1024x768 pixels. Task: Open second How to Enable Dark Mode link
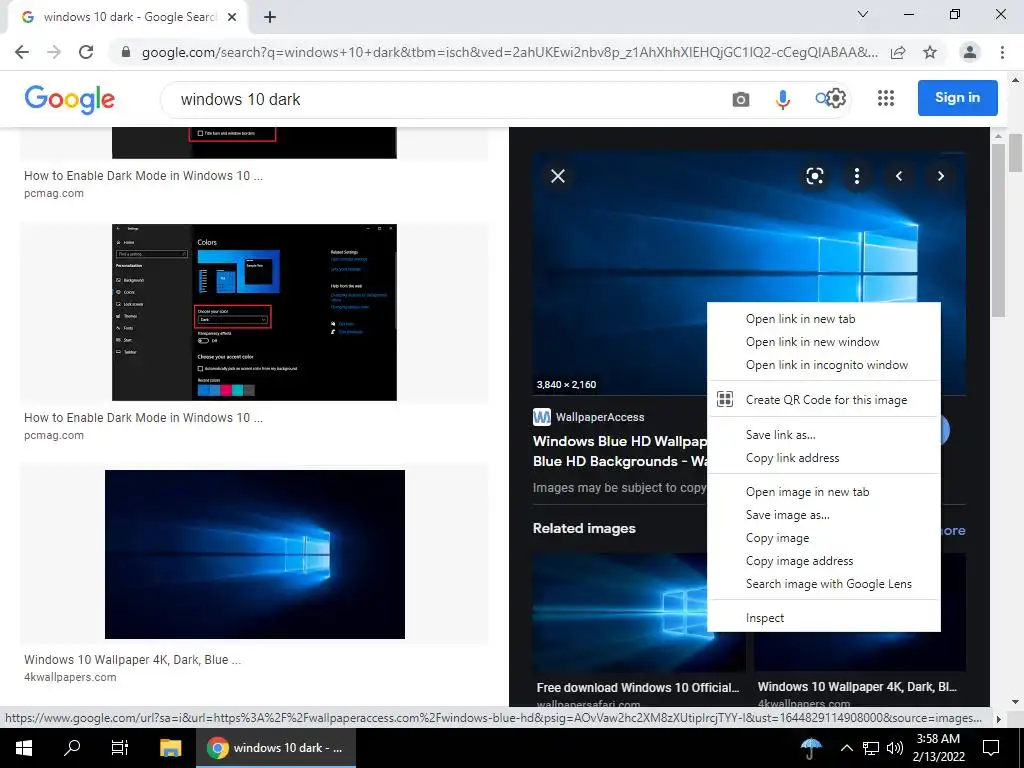click(x=143, y=417)
